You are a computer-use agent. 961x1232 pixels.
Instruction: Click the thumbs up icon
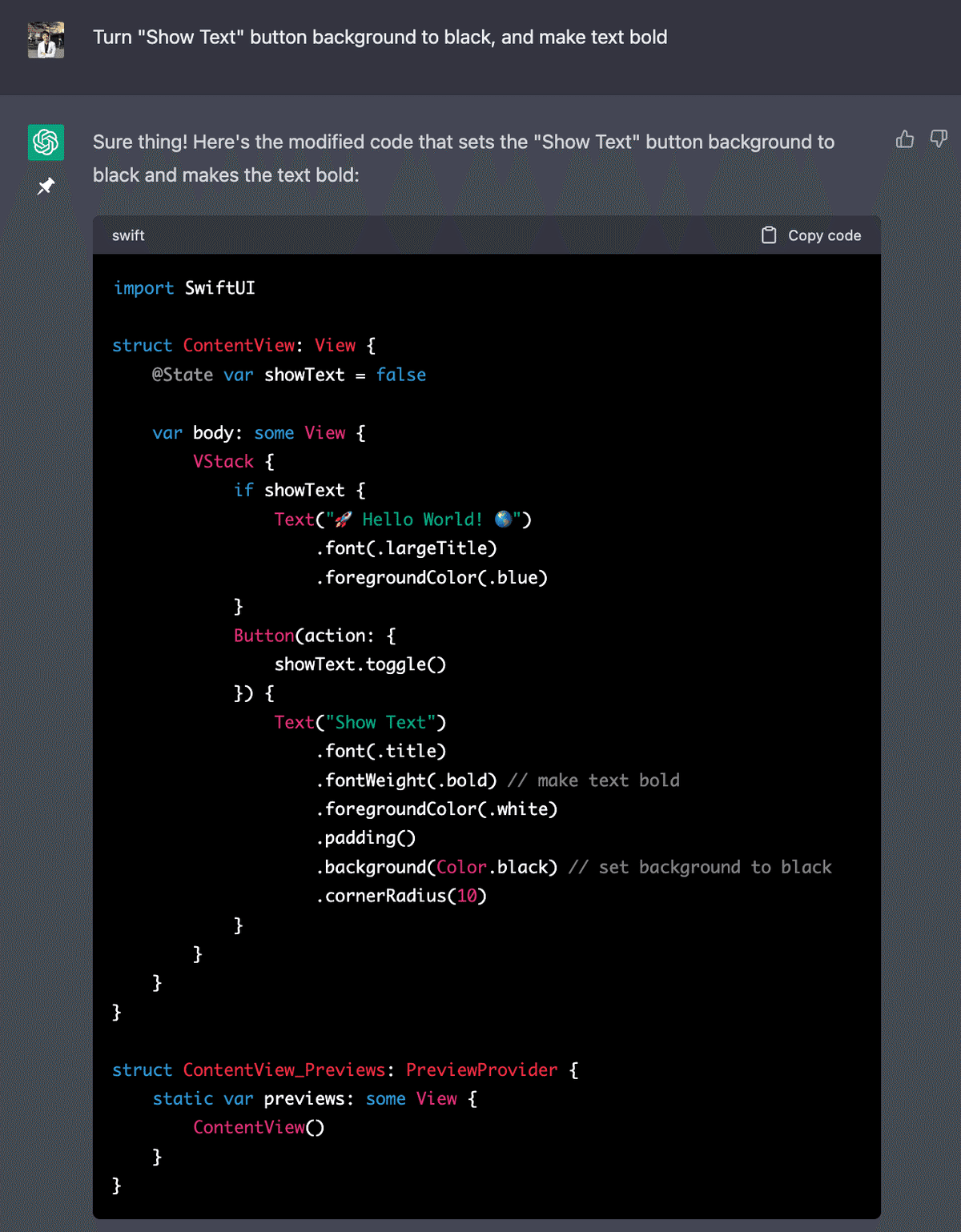(x=905, y=139)
